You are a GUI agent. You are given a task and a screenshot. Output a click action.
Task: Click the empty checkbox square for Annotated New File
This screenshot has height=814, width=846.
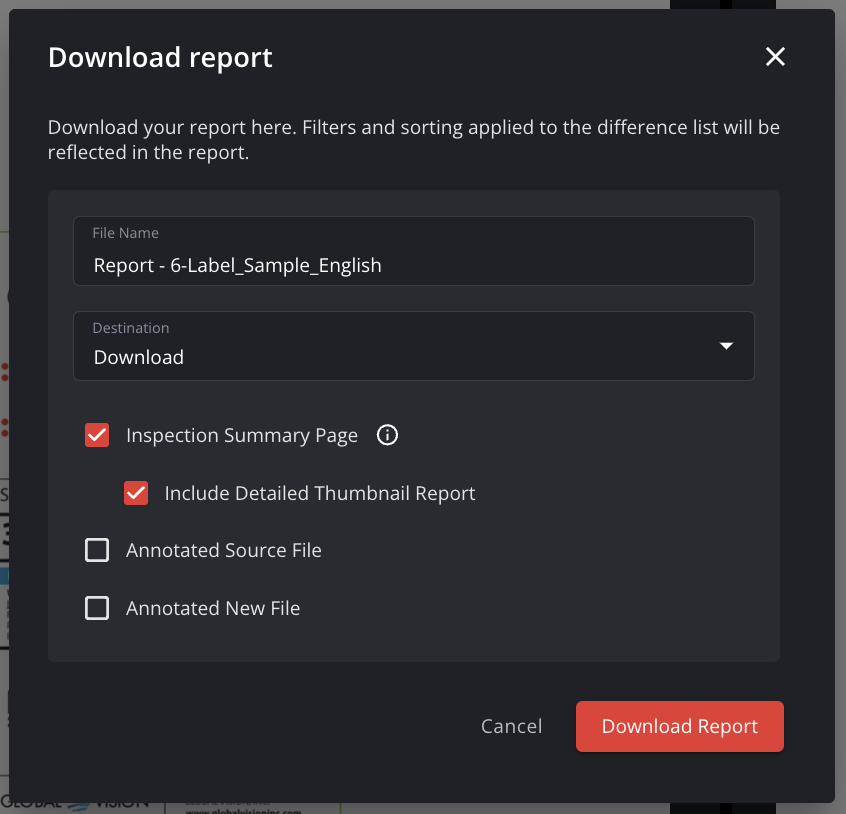[97, 608]
